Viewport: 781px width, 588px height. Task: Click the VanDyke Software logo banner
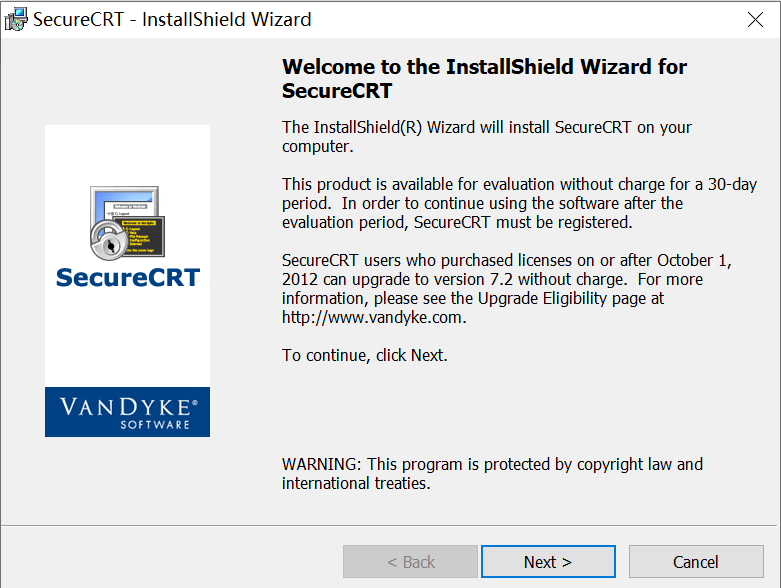tap(127, 412)
